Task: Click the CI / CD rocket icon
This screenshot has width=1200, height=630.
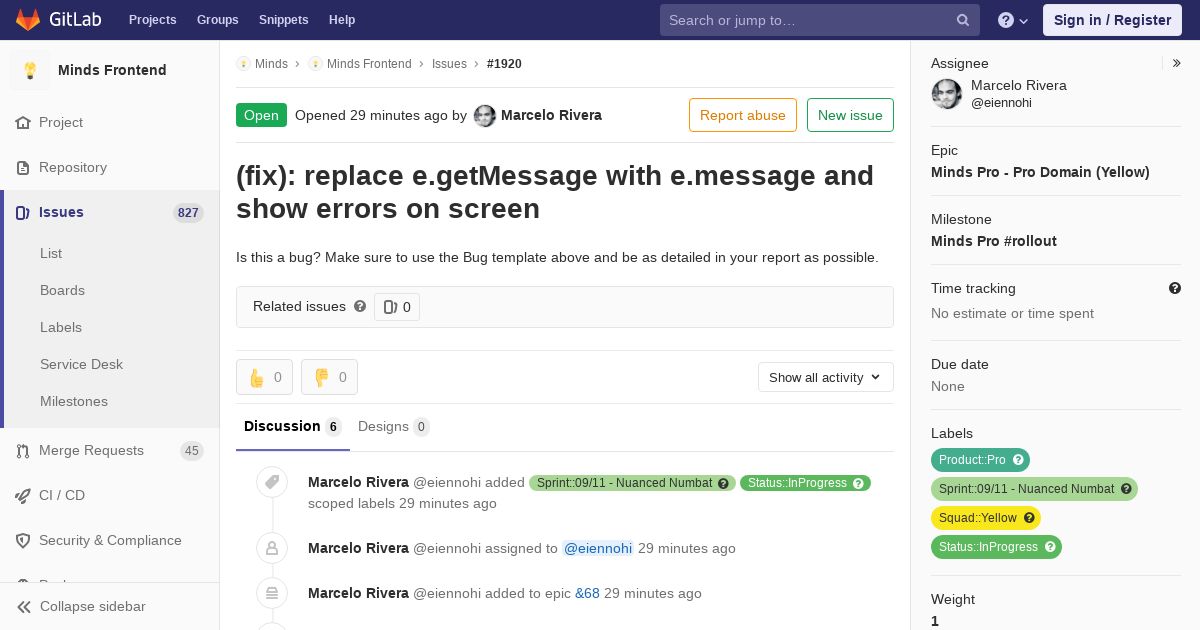Action: tap(23, 495)
